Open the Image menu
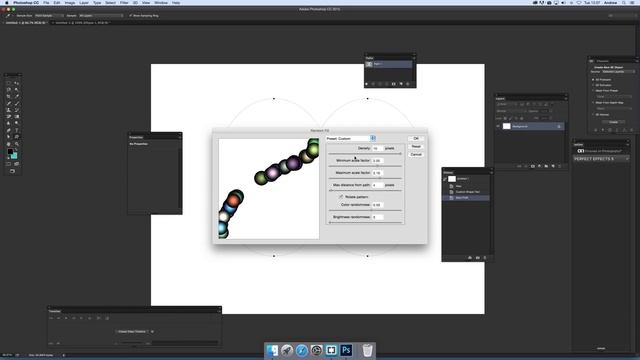The width and height of the screenshot is (640, 360). [x=70, y=2]
